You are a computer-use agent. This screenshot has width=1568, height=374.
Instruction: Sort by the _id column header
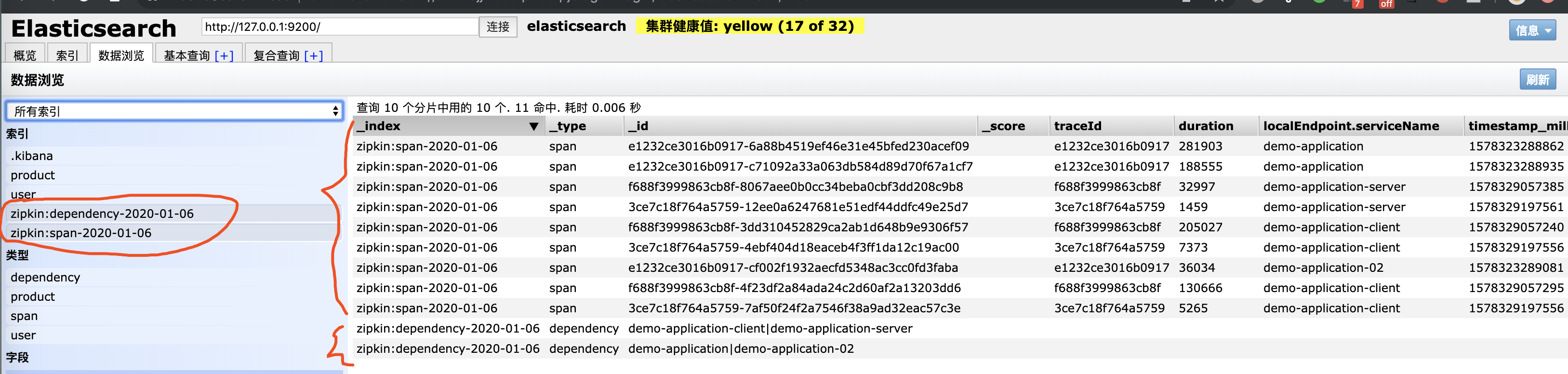[800, 126]
